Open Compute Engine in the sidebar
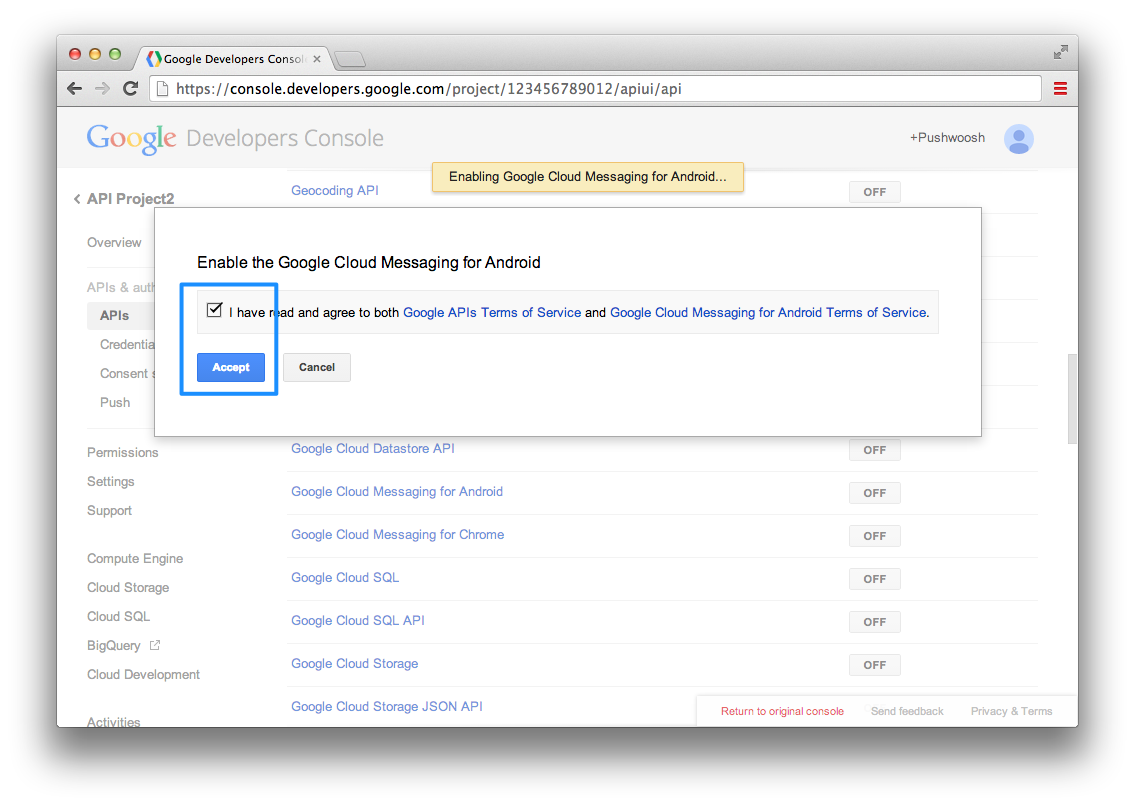The width and height of the screenshot is (1135, 806). pos(135,558)
